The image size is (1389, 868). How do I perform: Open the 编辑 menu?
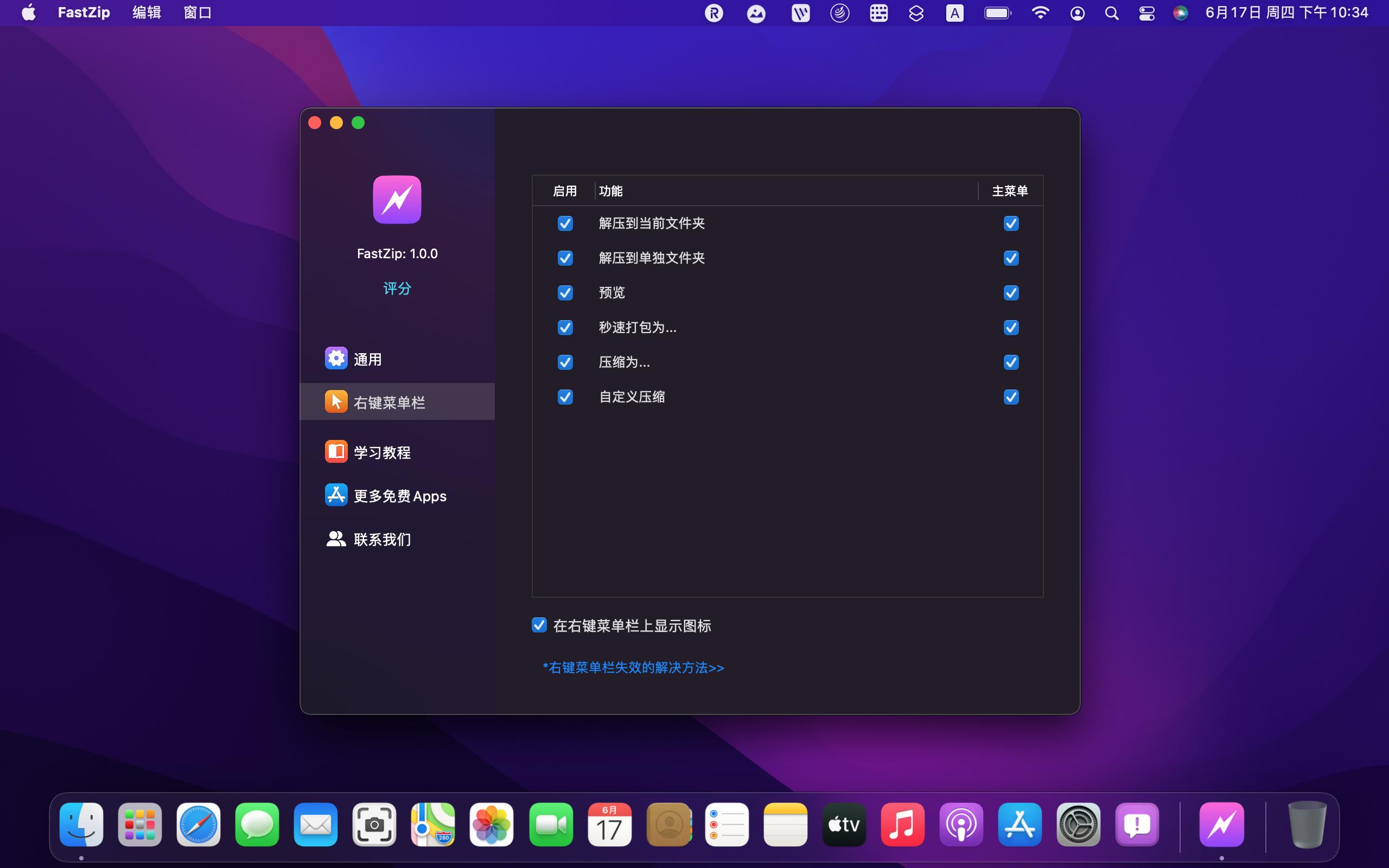[146, 12]
